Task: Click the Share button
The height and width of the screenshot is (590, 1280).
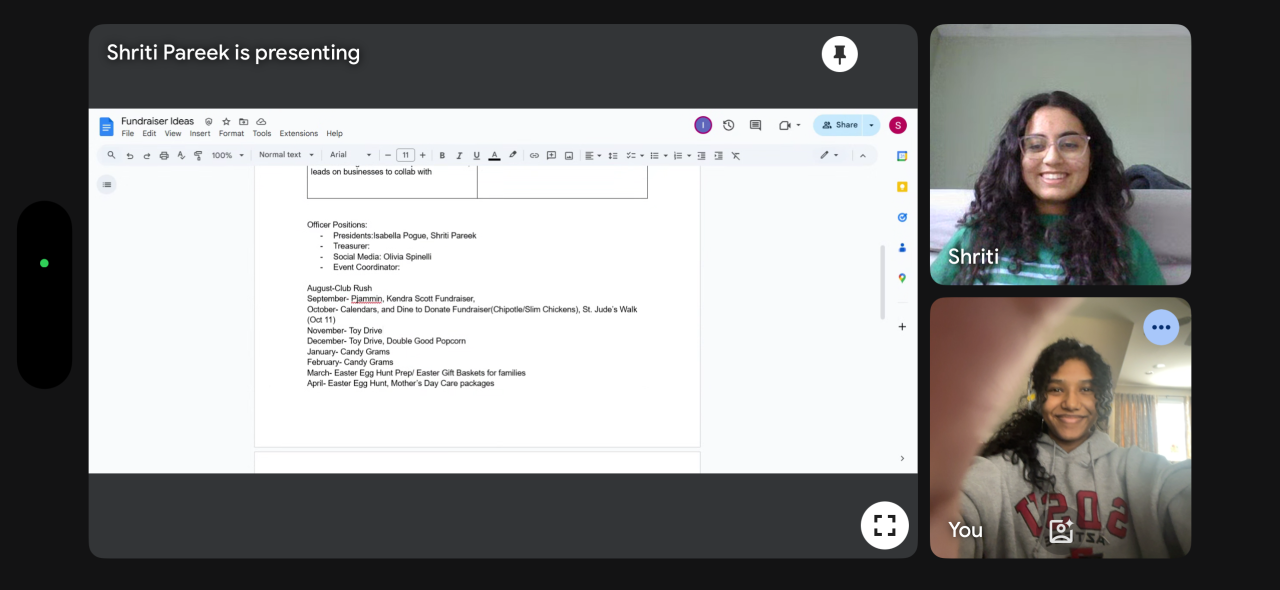Action: click(x=840, y=125)
